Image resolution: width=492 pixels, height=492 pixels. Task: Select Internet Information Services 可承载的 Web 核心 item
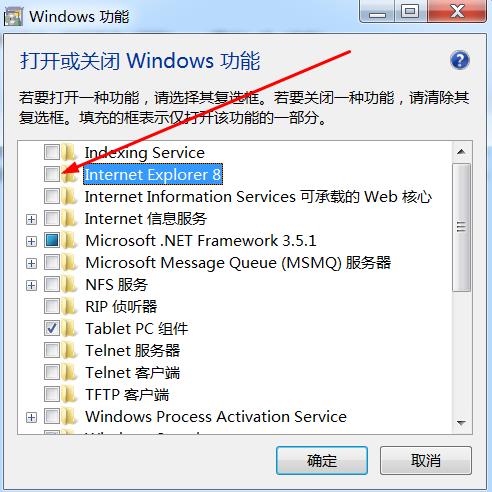click(258, 197)
